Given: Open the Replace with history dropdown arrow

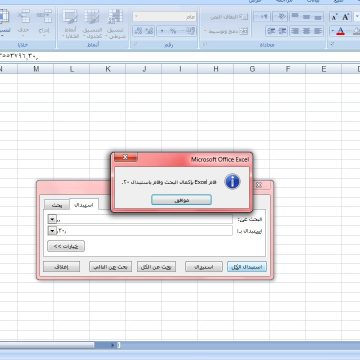Looking at the screenshot, I should [x=52, y=230].
